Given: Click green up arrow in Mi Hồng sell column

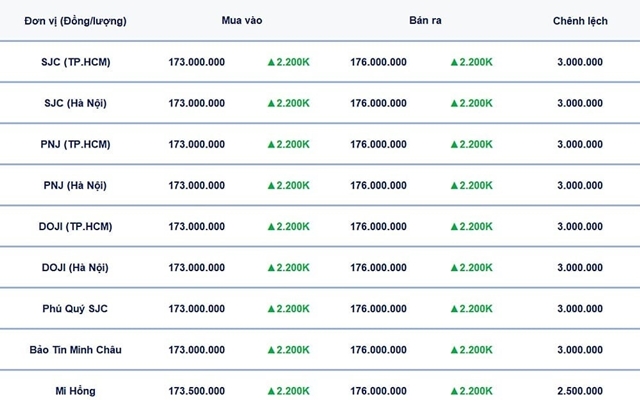Looking at the screenshot, I should tap(454, 390).
